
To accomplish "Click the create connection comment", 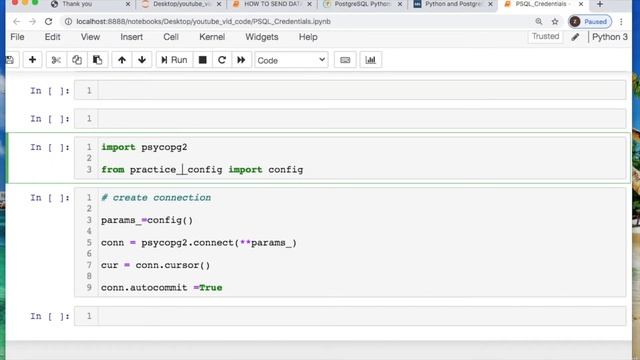I will (x=156, y=198).
